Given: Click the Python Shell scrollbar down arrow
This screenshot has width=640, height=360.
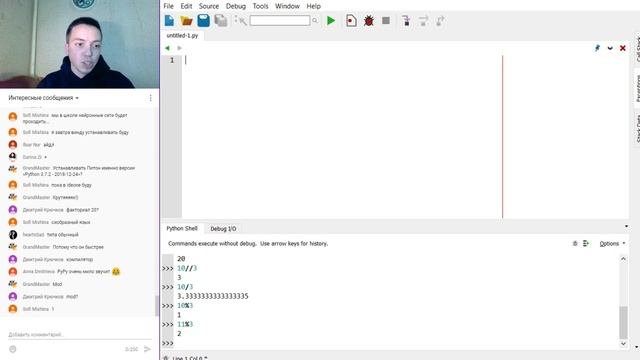Looking at the screenshot, I should pyautogui.click(x=623, y=344).
